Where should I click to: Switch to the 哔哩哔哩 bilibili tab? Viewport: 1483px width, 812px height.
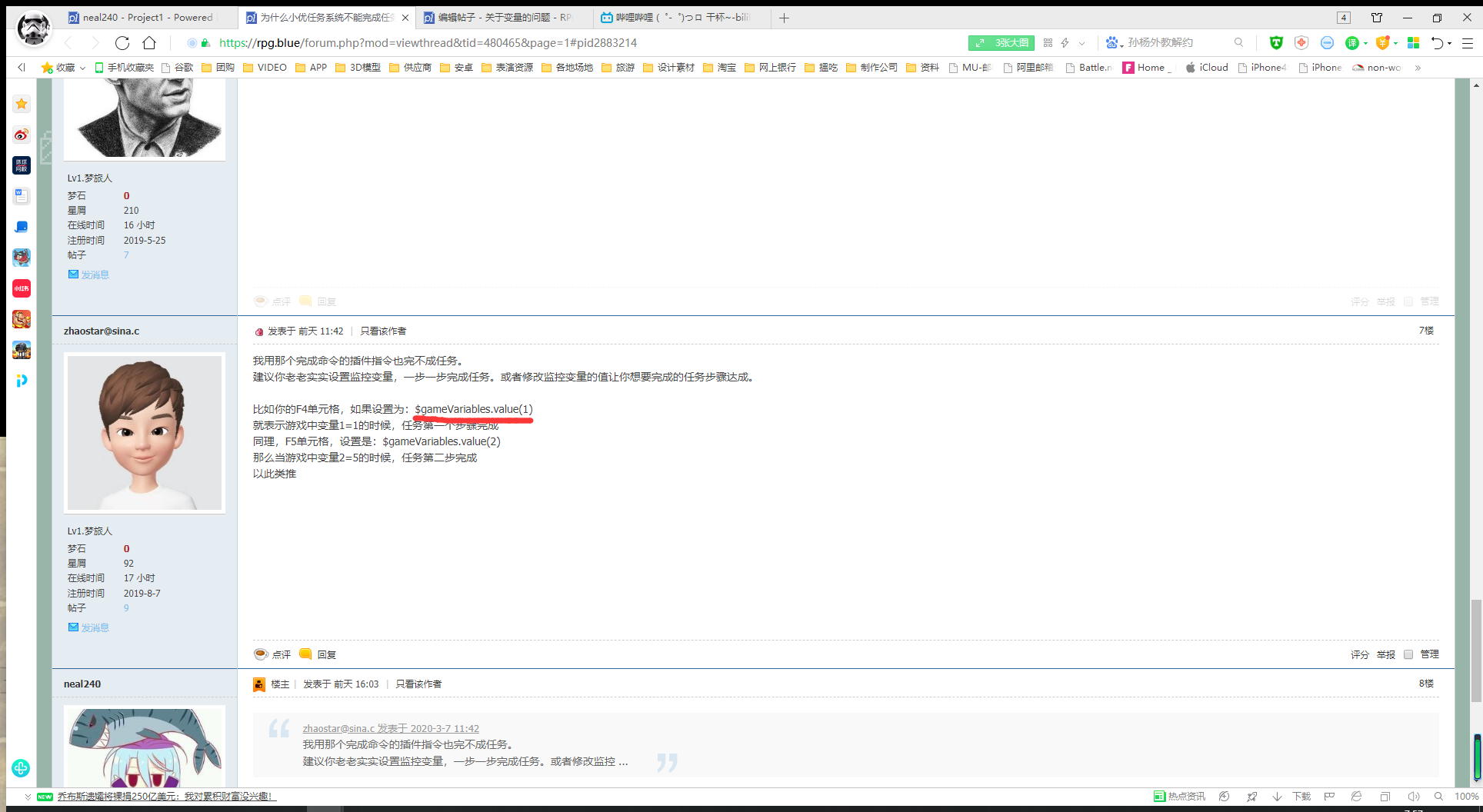(682, 18)
